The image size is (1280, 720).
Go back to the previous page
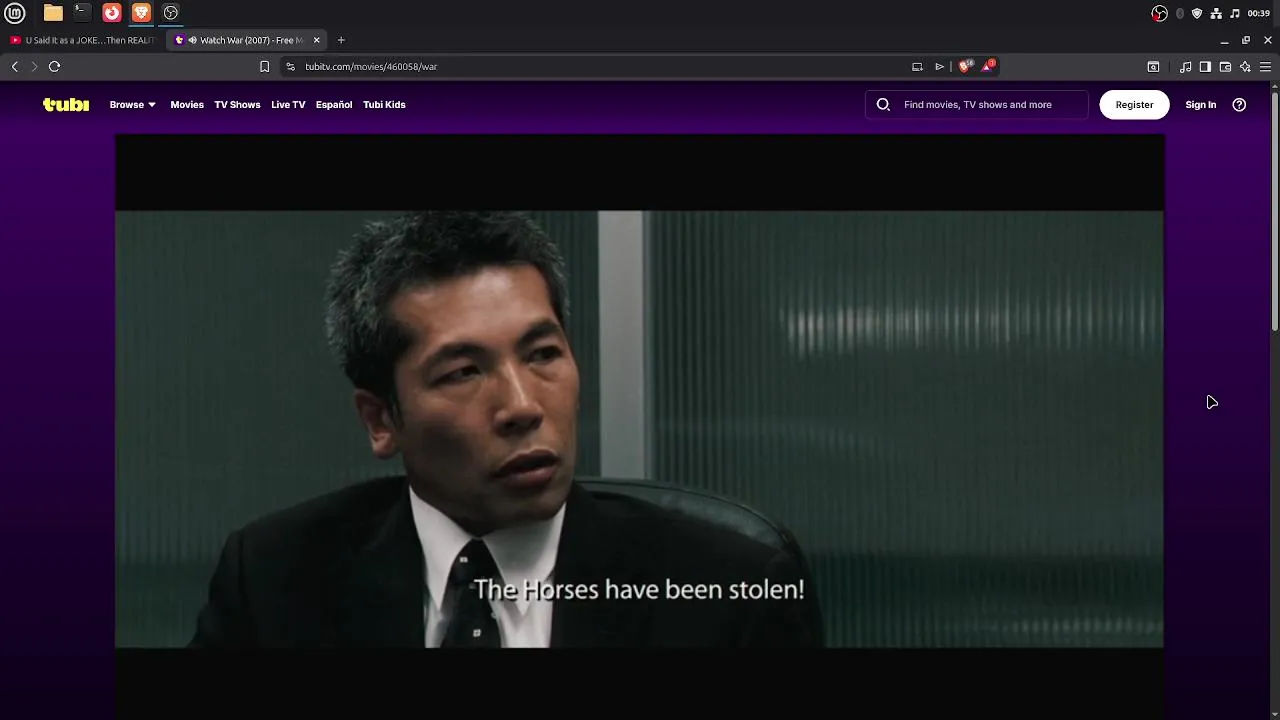click(x=14, y=66)
